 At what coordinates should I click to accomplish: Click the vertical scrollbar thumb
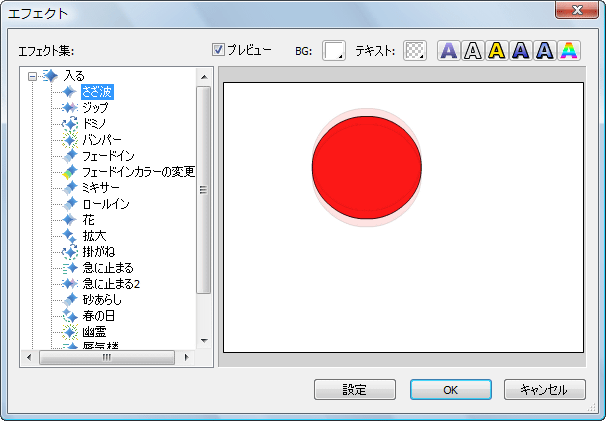coord(204,190)
